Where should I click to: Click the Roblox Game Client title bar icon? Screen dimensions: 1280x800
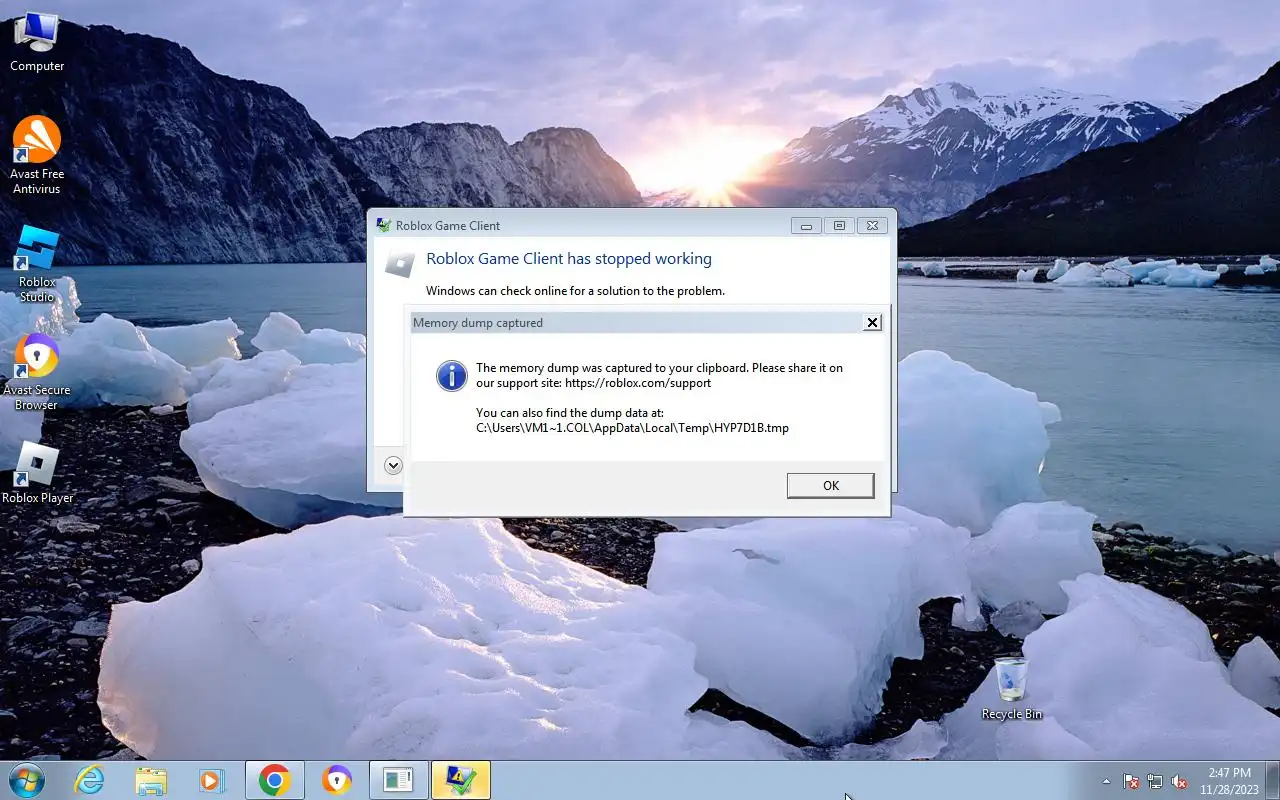(383, 225)
